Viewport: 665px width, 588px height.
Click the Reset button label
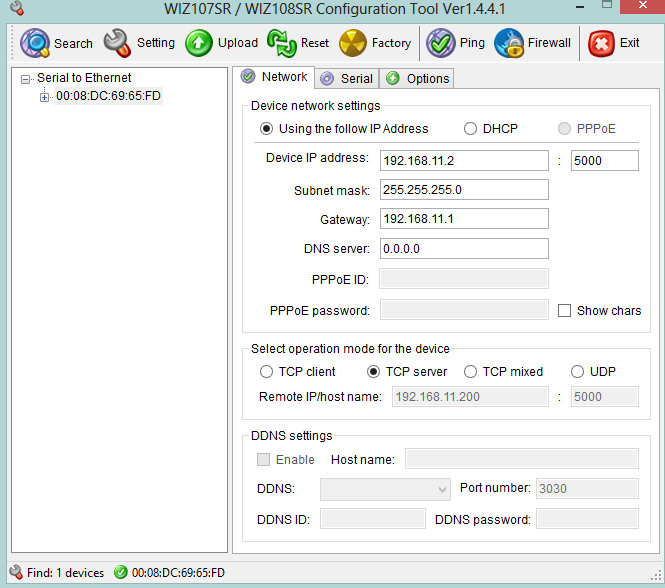[315, 43]
